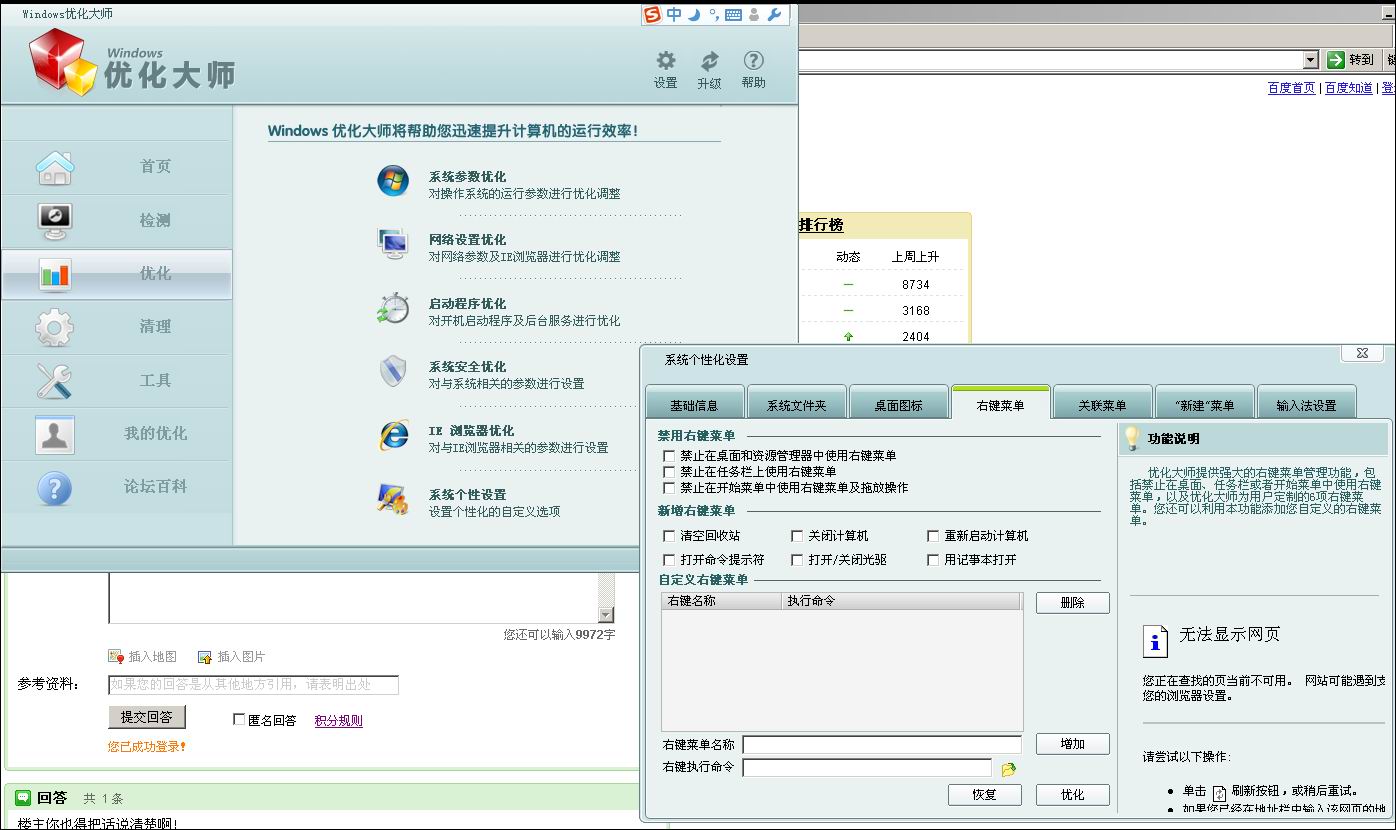Switch to the 基础信息 tab
This screenshot has height=830, width=1396.
[694, 402]
